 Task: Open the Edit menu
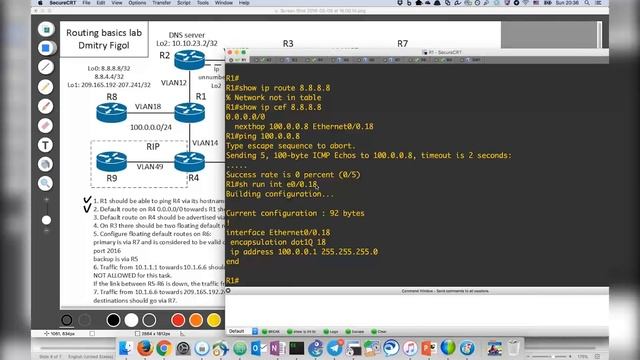(x=101, y=3)
